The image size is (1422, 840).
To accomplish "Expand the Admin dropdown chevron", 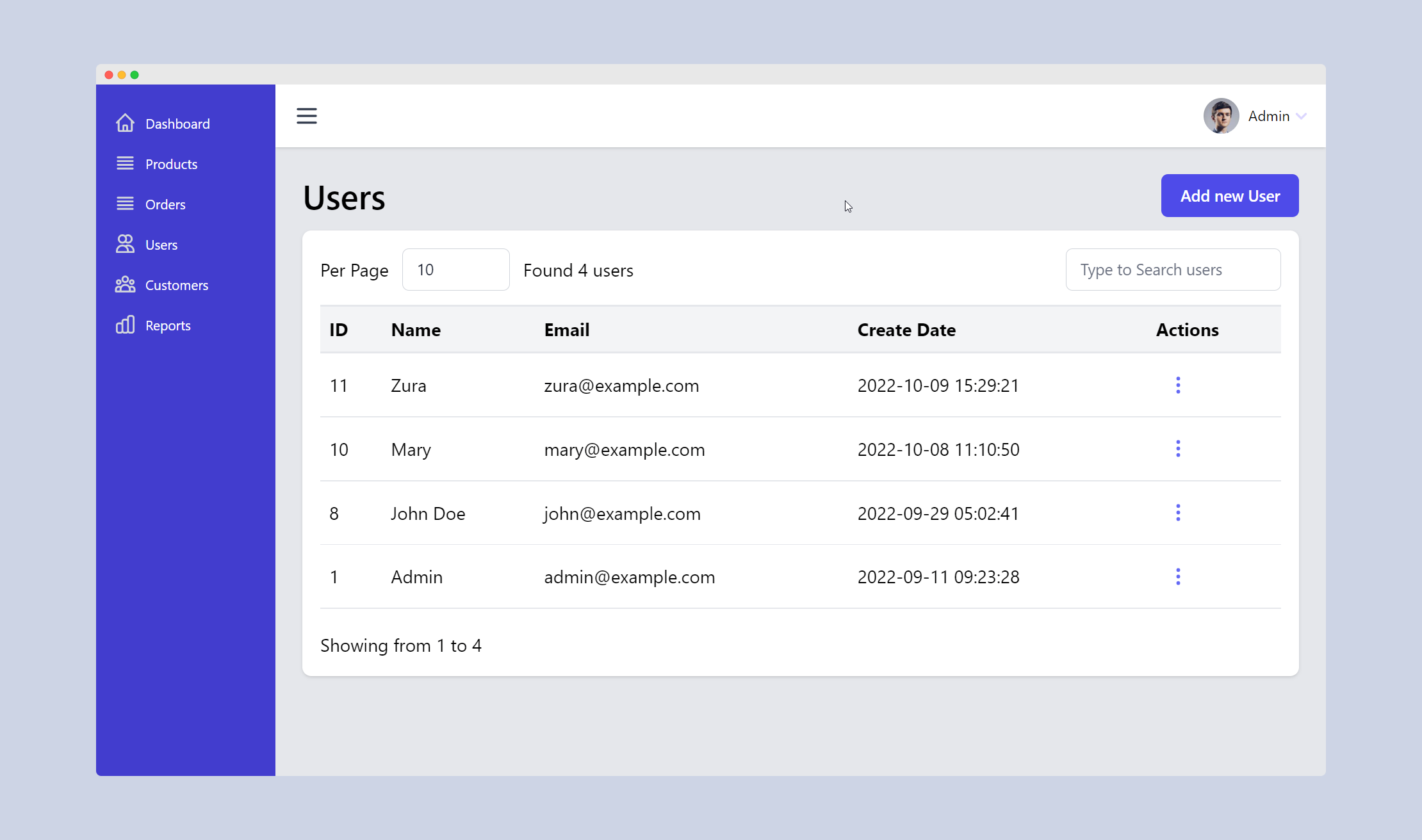I will (1301, 116).
